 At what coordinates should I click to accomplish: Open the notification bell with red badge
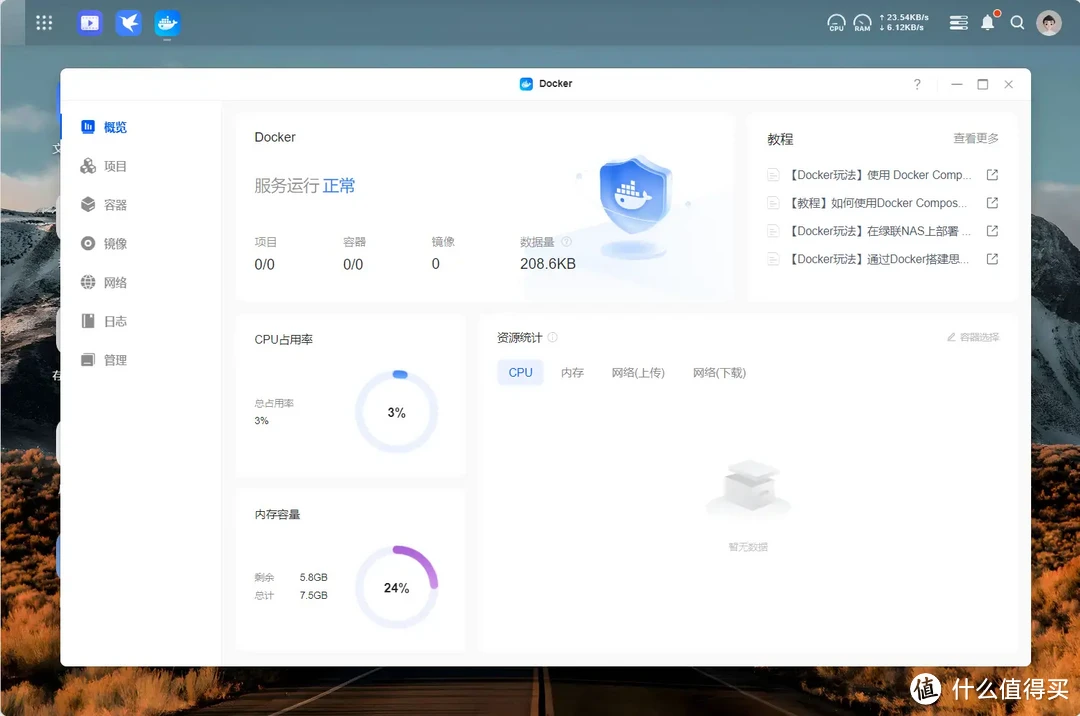click(x=988, y=22)
